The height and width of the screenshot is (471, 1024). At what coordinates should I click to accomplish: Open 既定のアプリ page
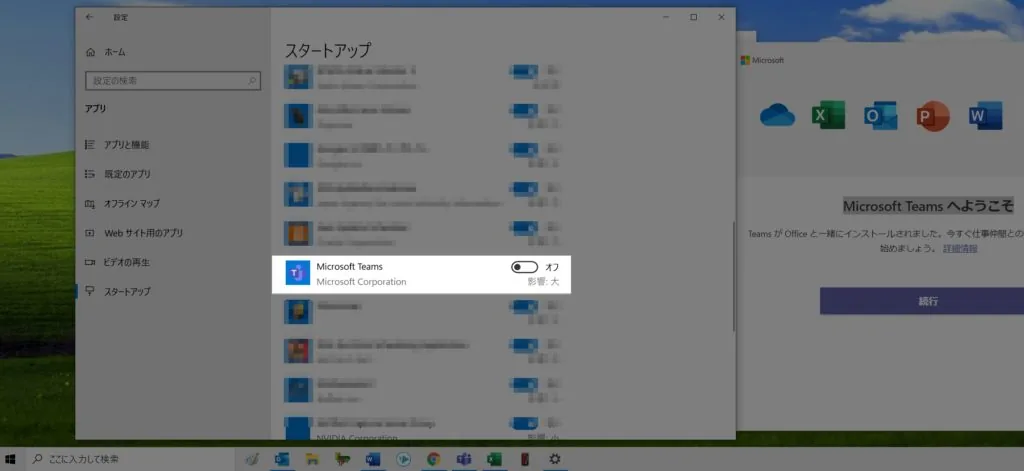coord(118,174)
